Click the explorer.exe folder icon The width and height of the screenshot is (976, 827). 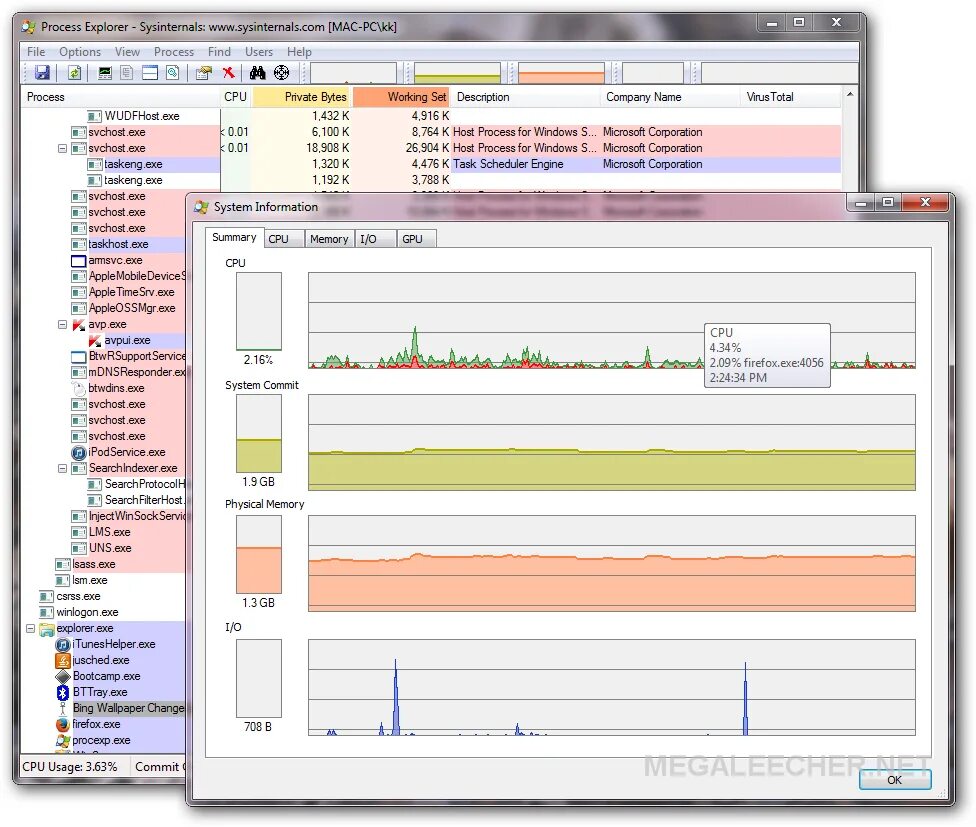[x=47, y=628]
